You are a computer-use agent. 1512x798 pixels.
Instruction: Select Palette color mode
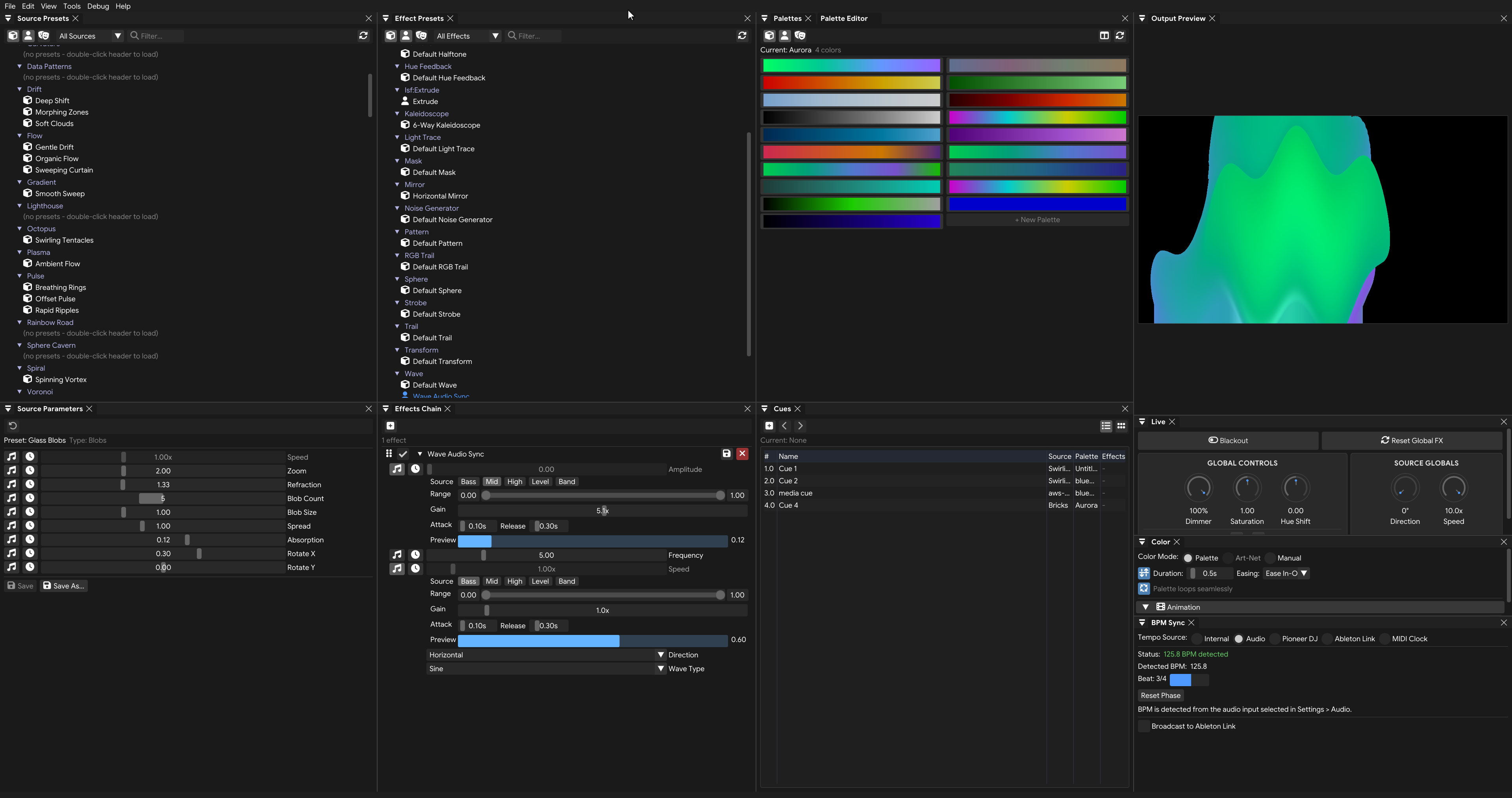click(x=1201, y=558)
